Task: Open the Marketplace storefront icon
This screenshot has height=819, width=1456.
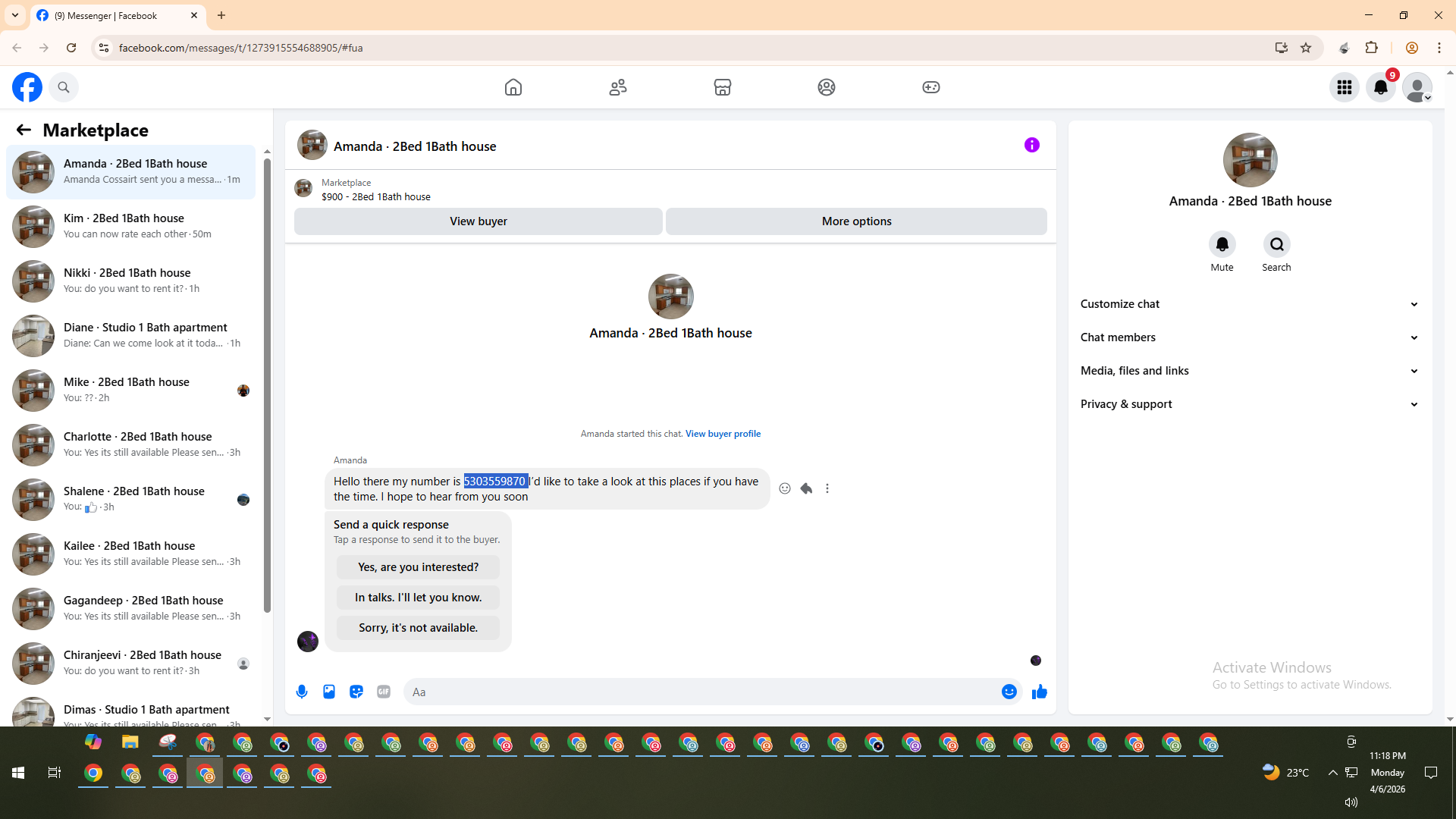Action: [x=723, y=87]
